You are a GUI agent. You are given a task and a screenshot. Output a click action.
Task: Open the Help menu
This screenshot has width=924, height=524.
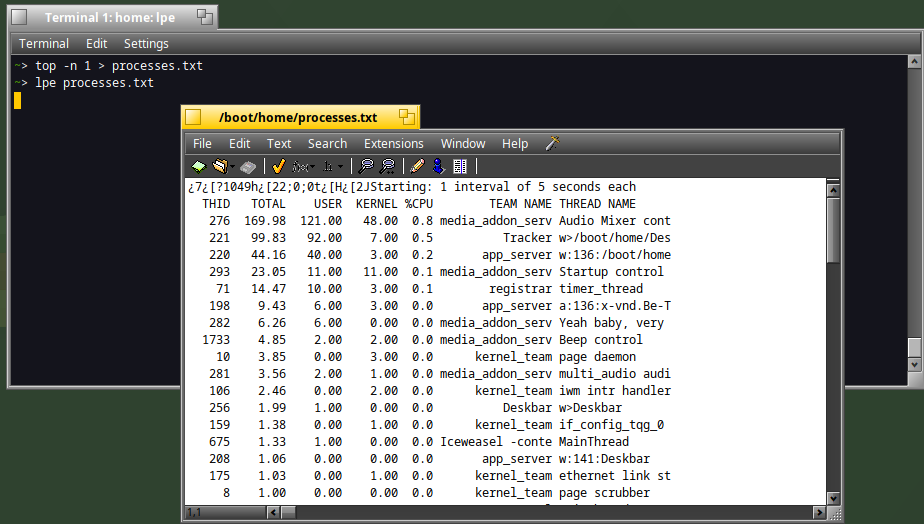point(515,143)
